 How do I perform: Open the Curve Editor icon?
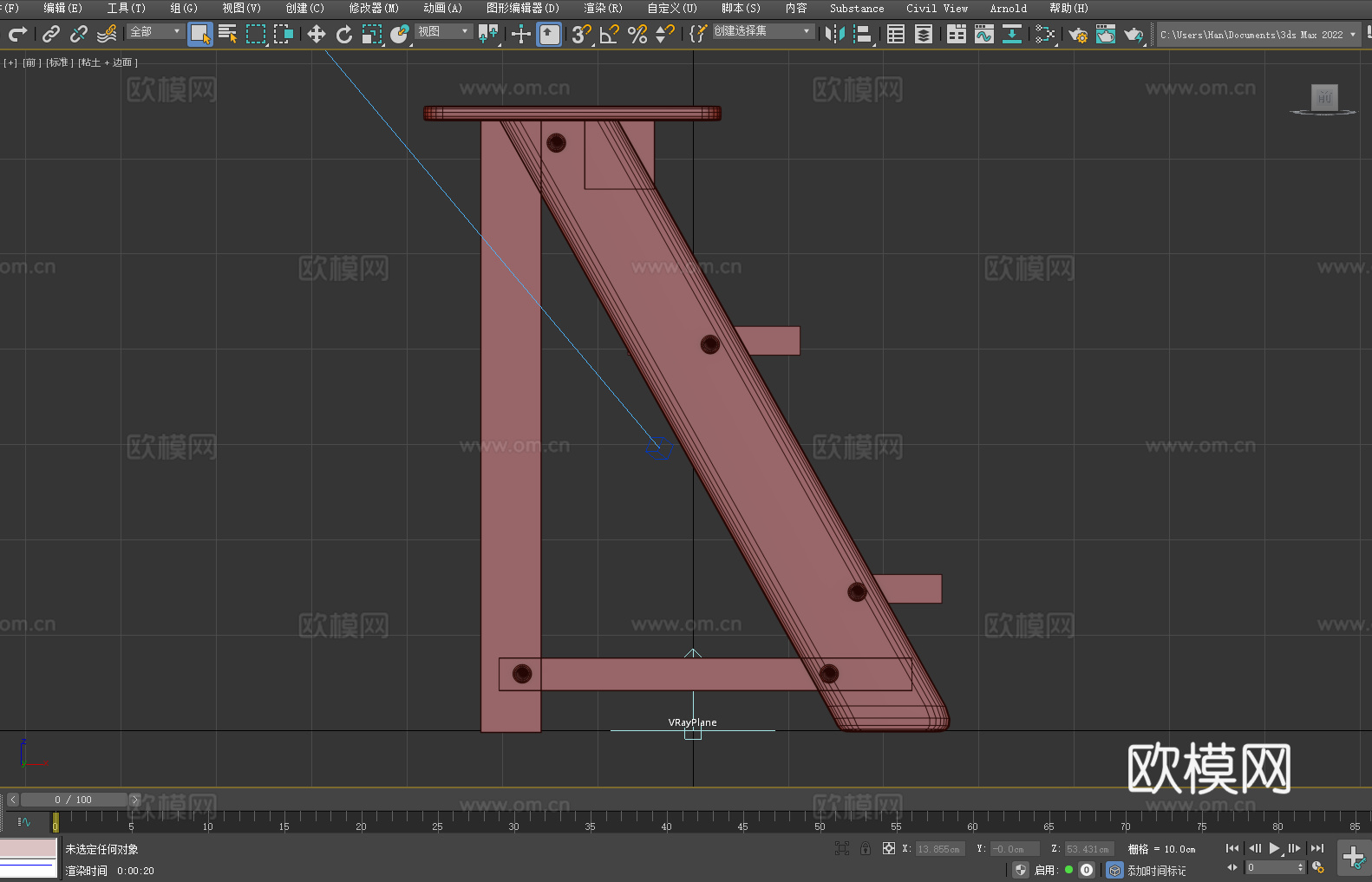click(x=984, y=34)
